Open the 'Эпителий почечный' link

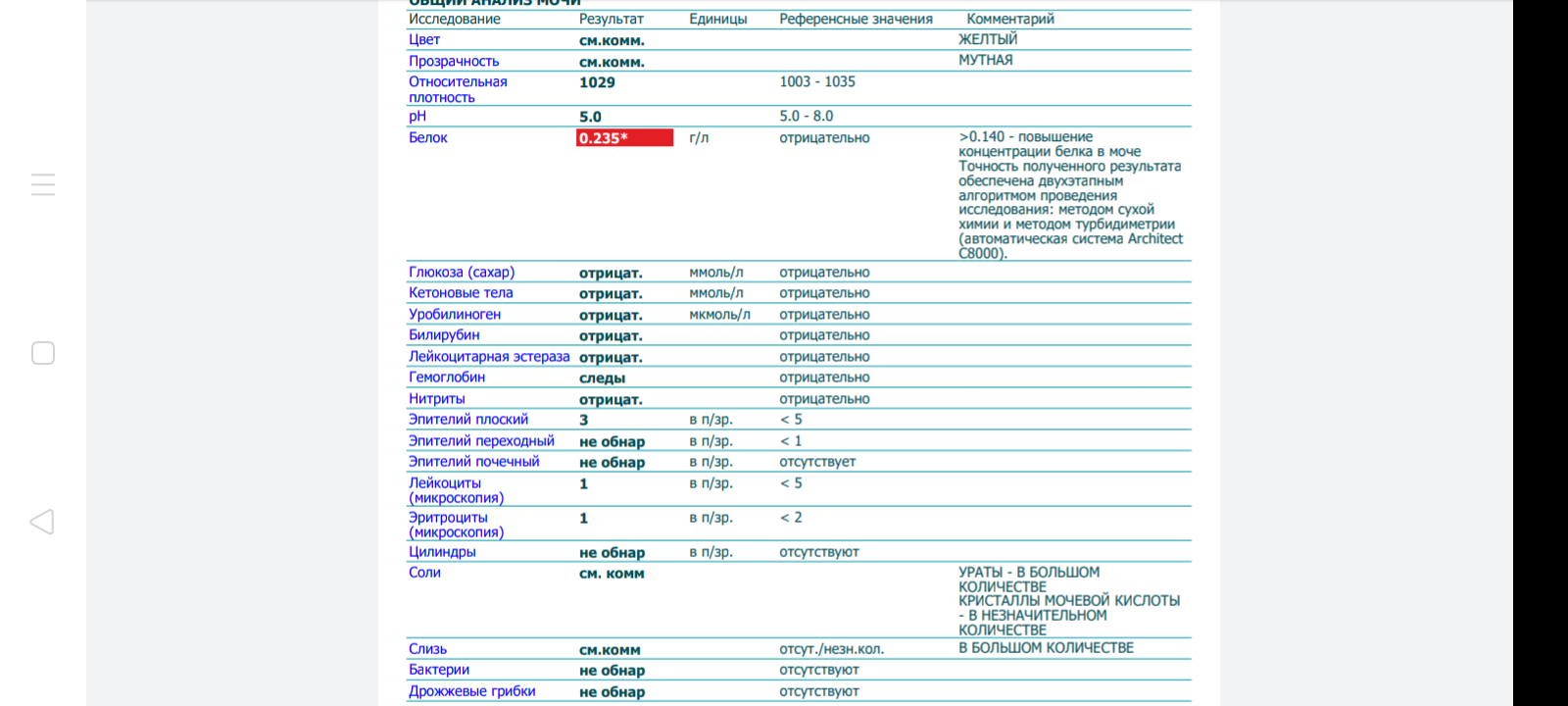click(474, 462)
